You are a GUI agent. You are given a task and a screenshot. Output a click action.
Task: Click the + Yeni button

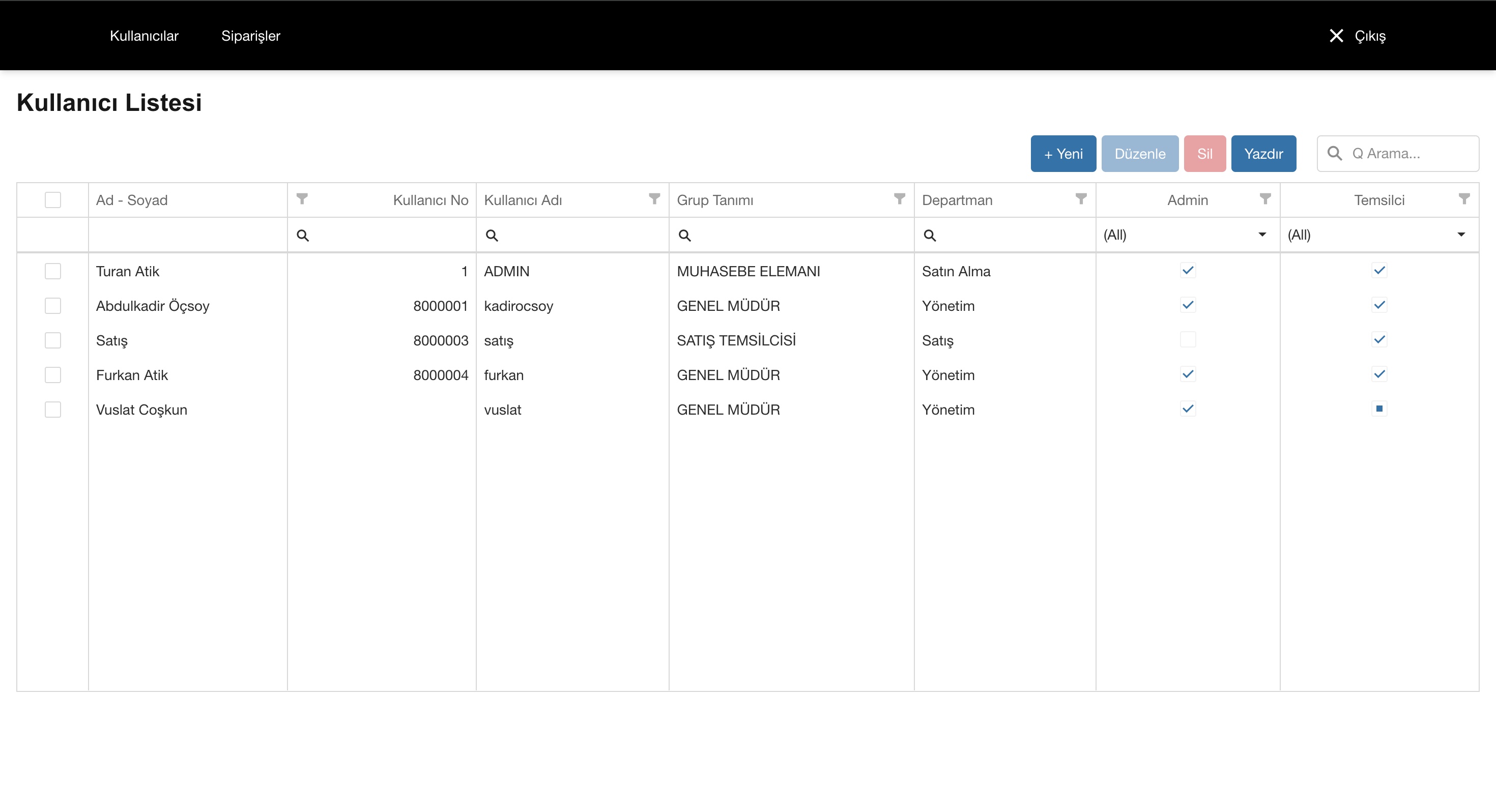1063,154
